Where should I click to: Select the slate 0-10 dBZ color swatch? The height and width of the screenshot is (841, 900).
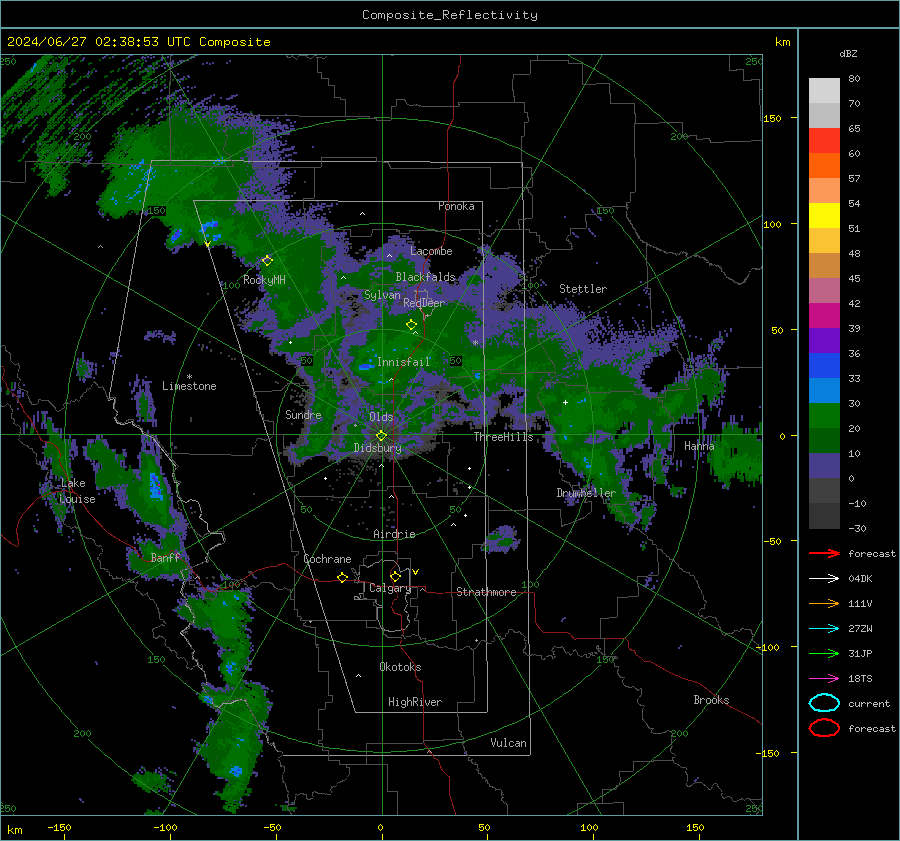(x=824, y=465)
